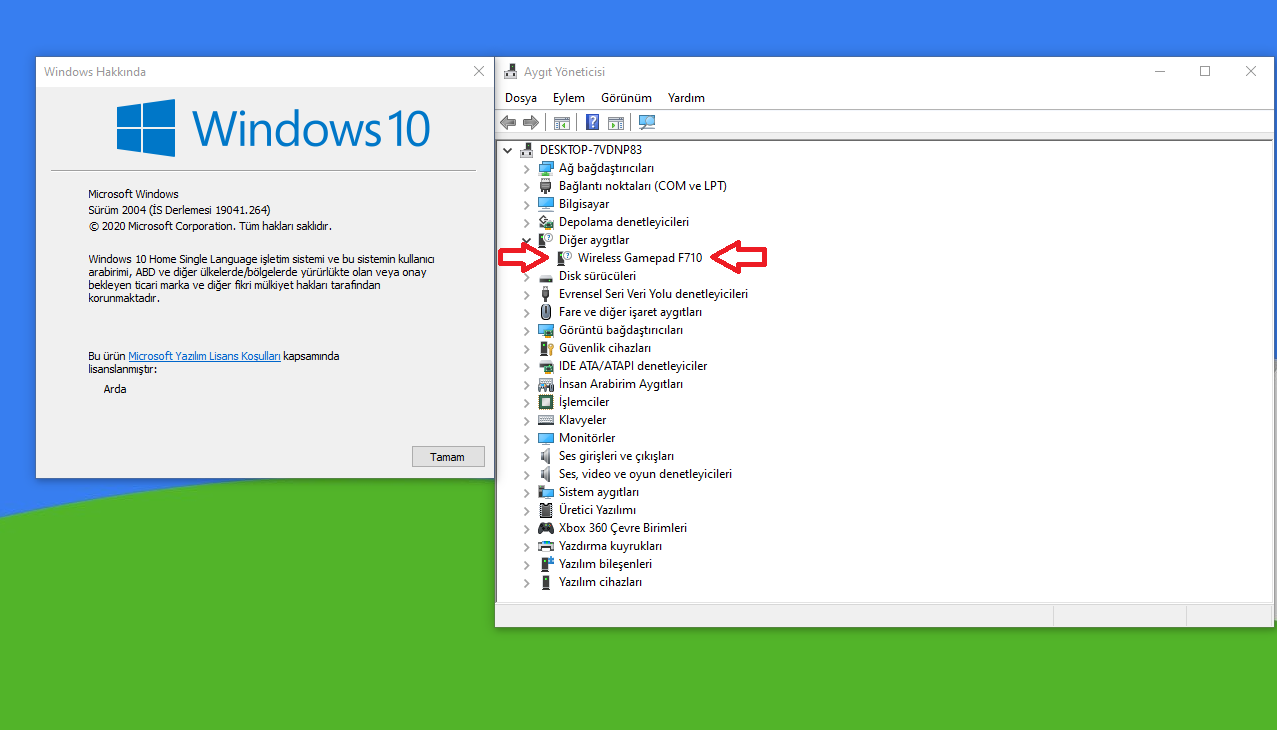
Task: Click the Yazdırma kuyrukları printer icon
Action: [x=546, y=546]
